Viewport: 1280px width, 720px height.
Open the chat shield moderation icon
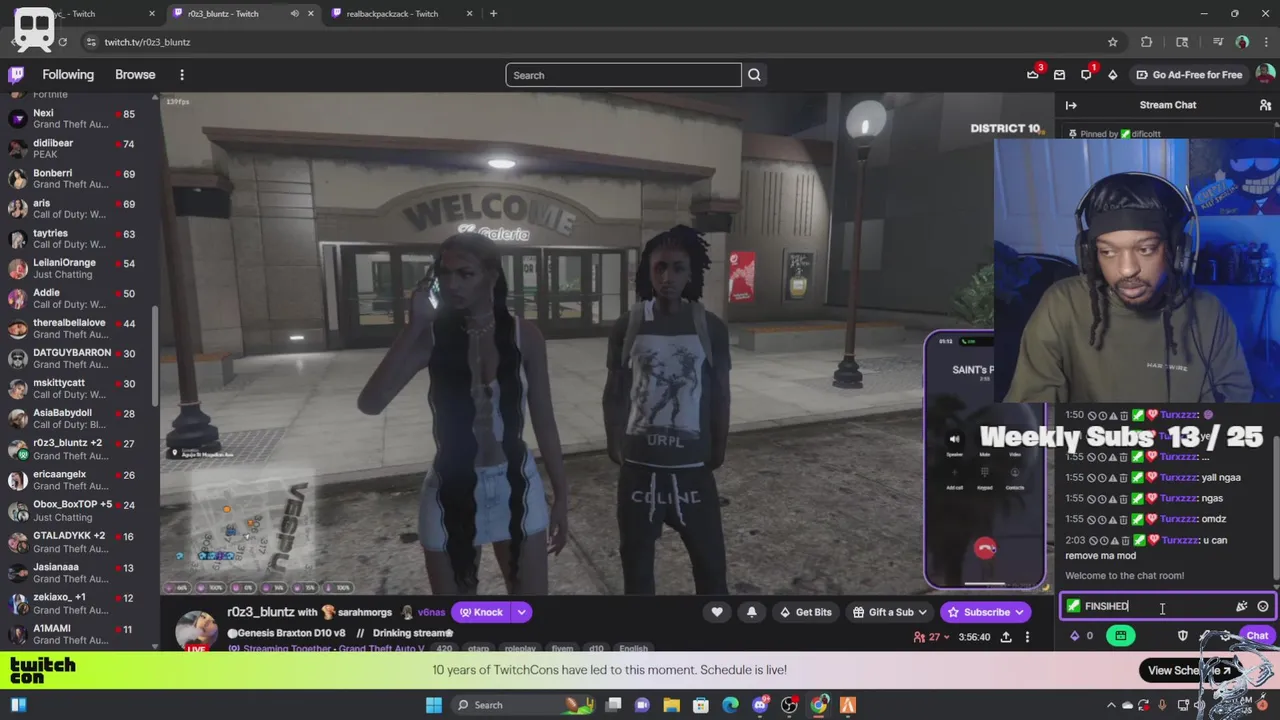click(1183, 636)
